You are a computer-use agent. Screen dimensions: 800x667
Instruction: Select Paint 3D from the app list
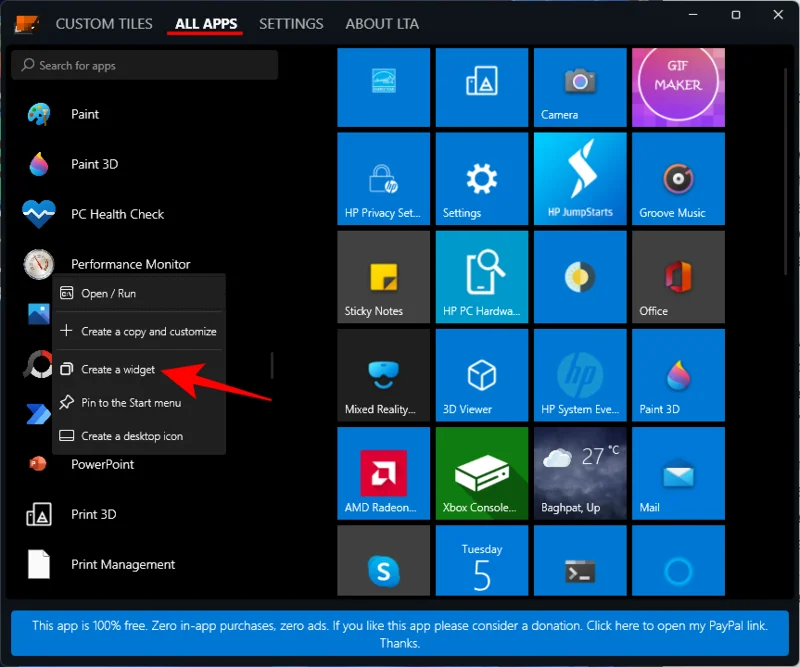pyautogui.click(x=94, y=164)
